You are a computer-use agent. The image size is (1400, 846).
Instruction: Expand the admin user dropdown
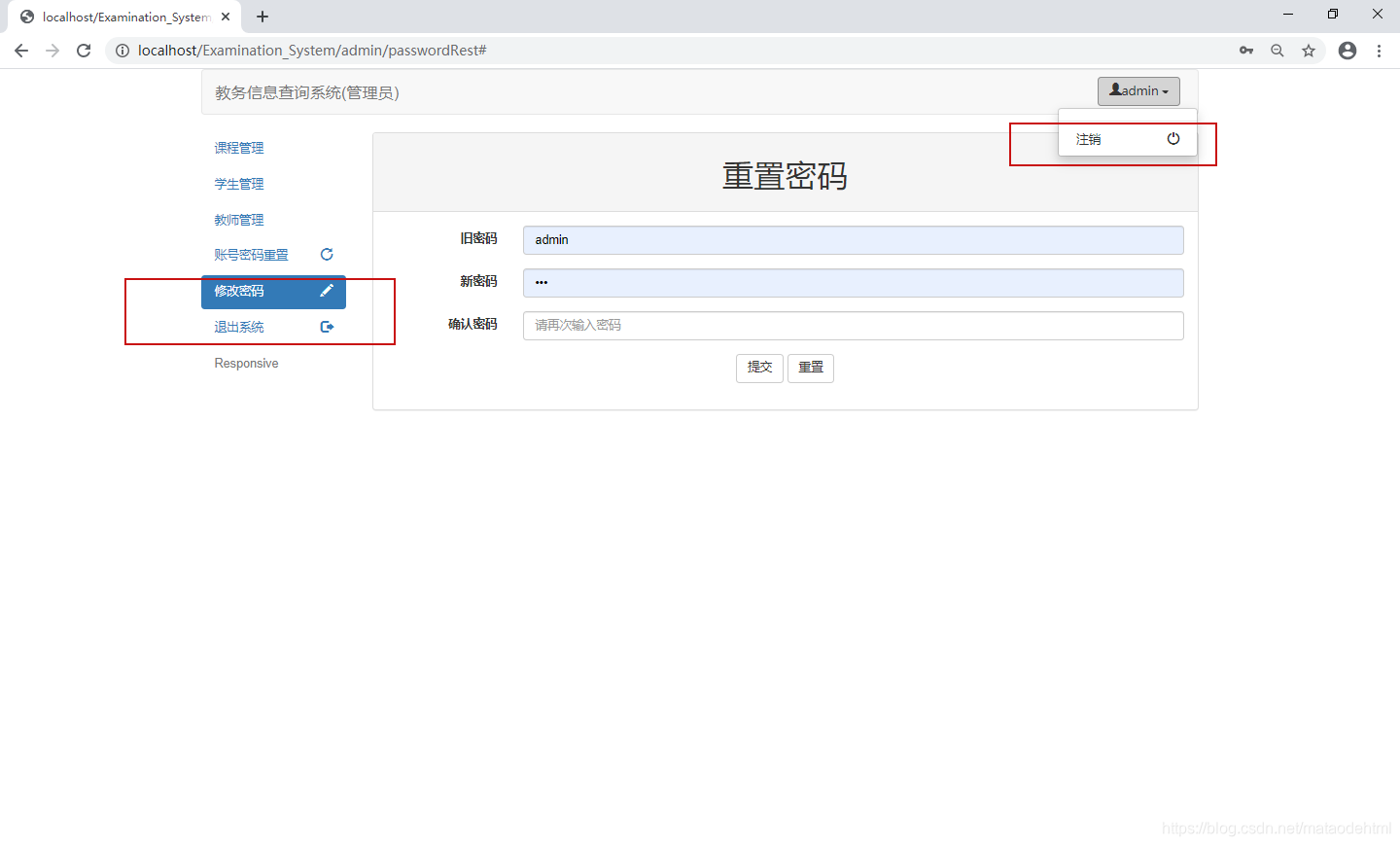pos(1138,91)
